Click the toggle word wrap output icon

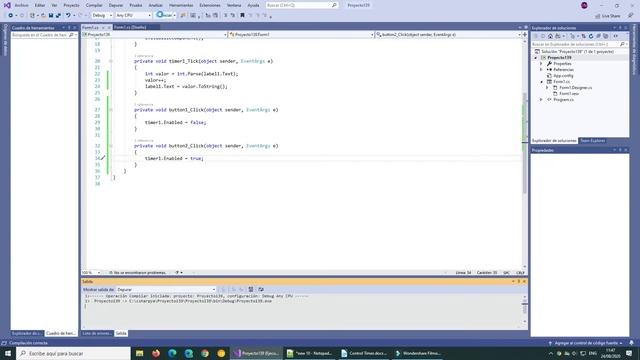(x=261, y=289)
